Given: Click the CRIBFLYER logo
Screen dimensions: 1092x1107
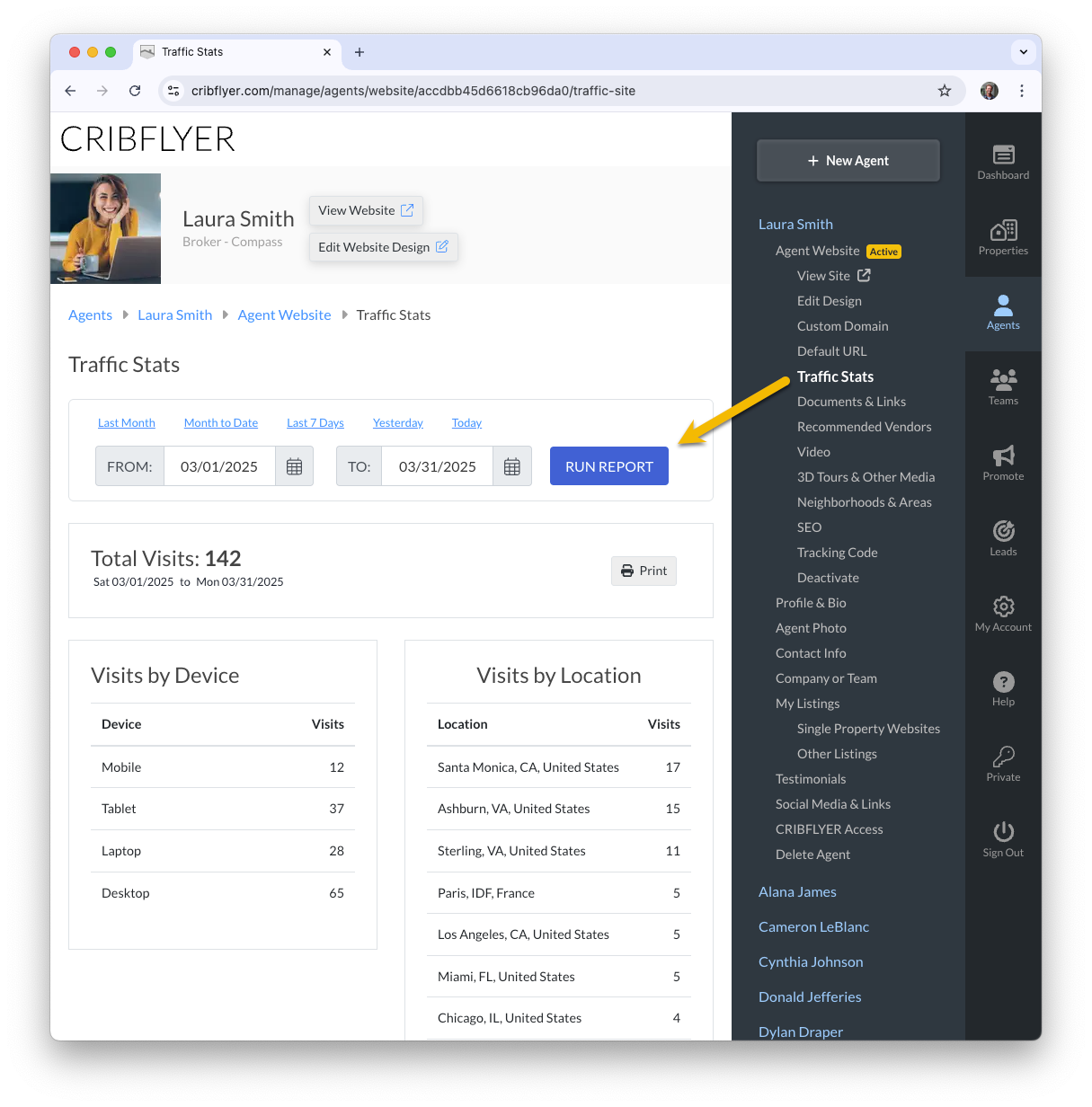Looking at the screenshot, I should click(148, 139).
